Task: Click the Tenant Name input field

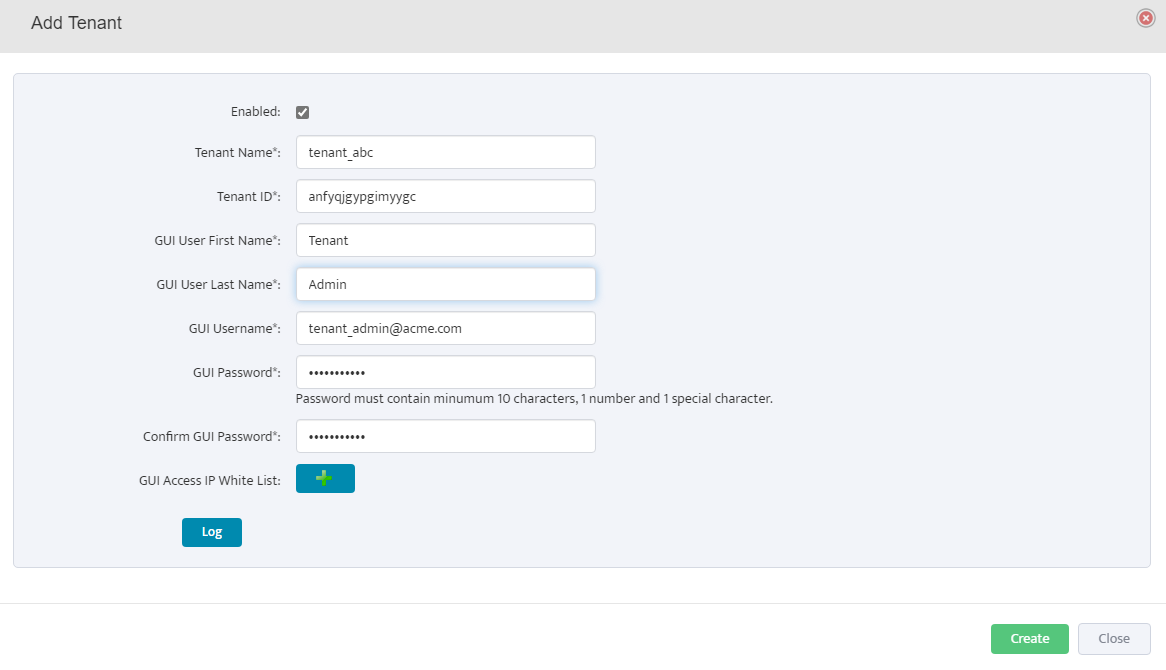Action: coord(445,152)
